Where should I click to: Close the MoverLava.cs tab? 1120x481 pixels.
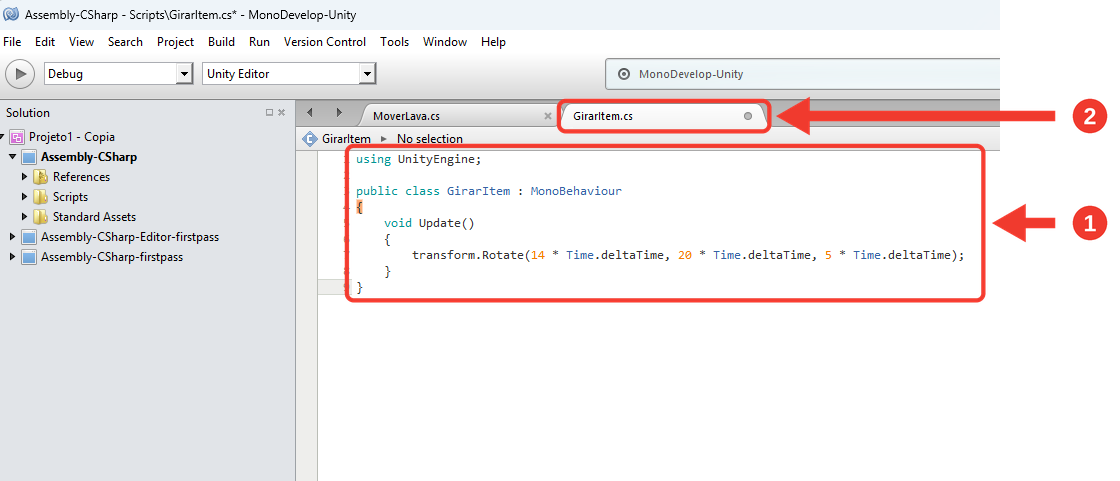[548, 116]
